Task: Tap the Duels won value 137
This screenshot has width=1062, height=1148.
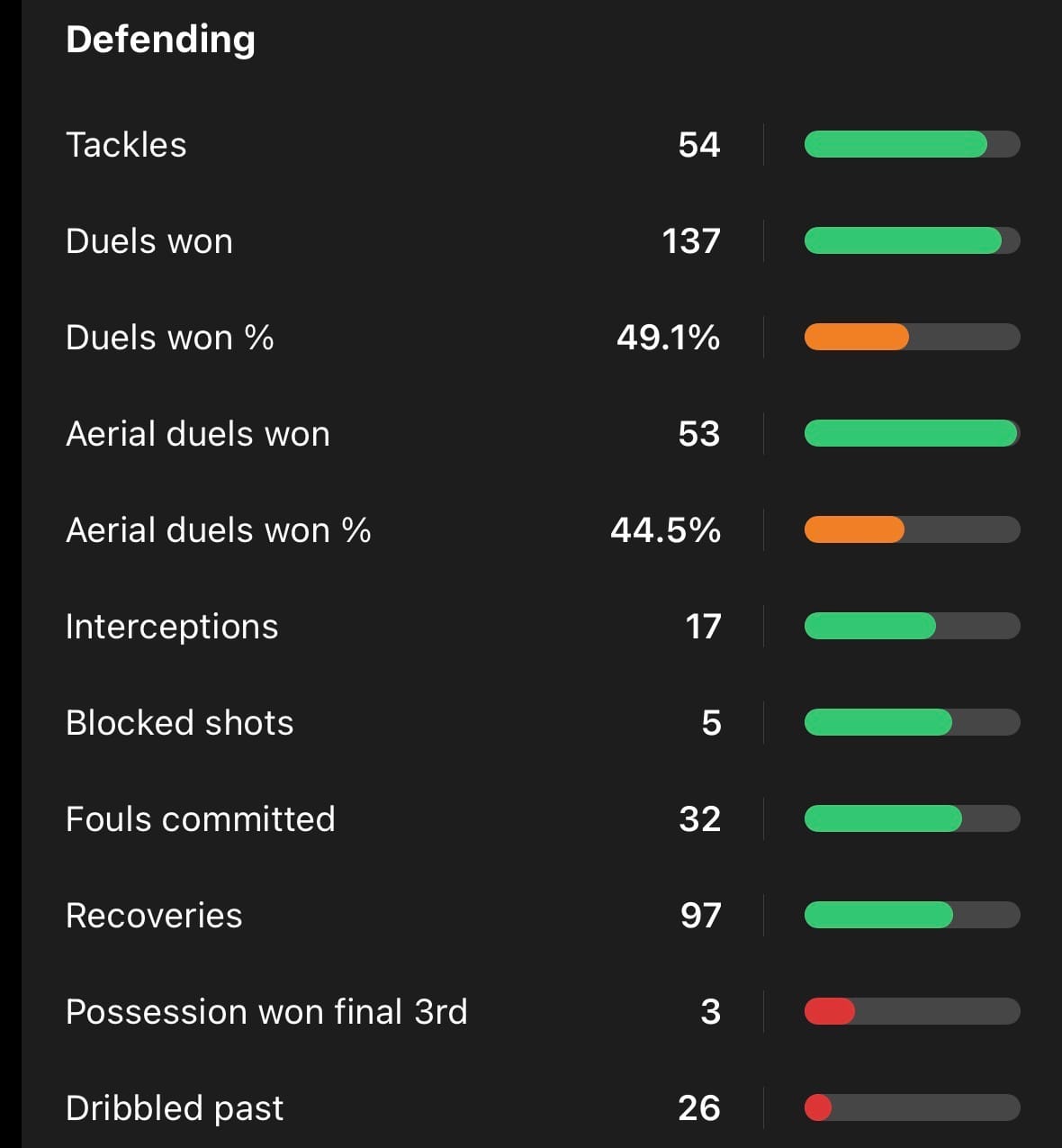Action: (690, 241)
